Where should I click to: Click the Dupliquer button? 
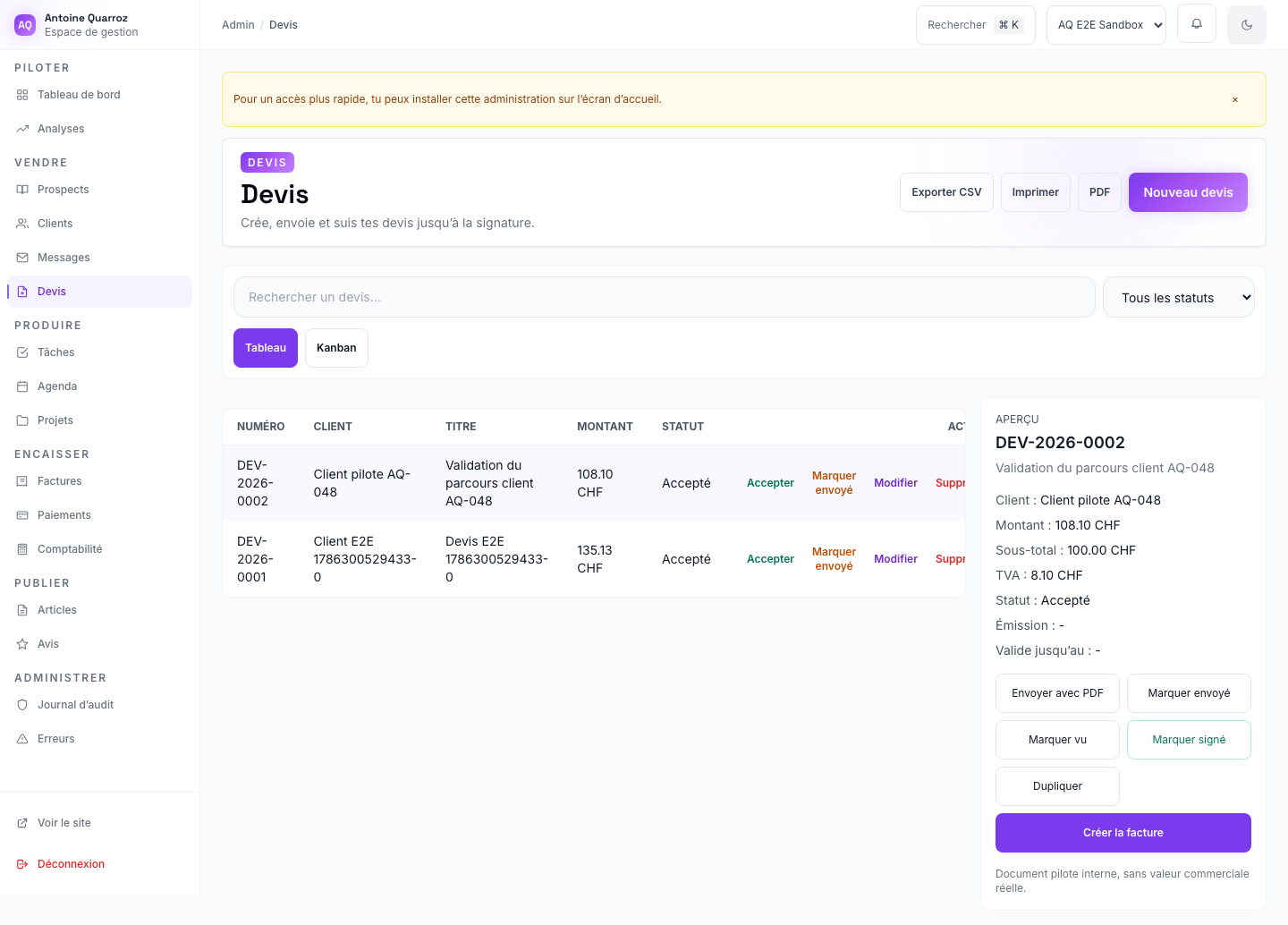pyautogui.click(x=1057, y=786)
